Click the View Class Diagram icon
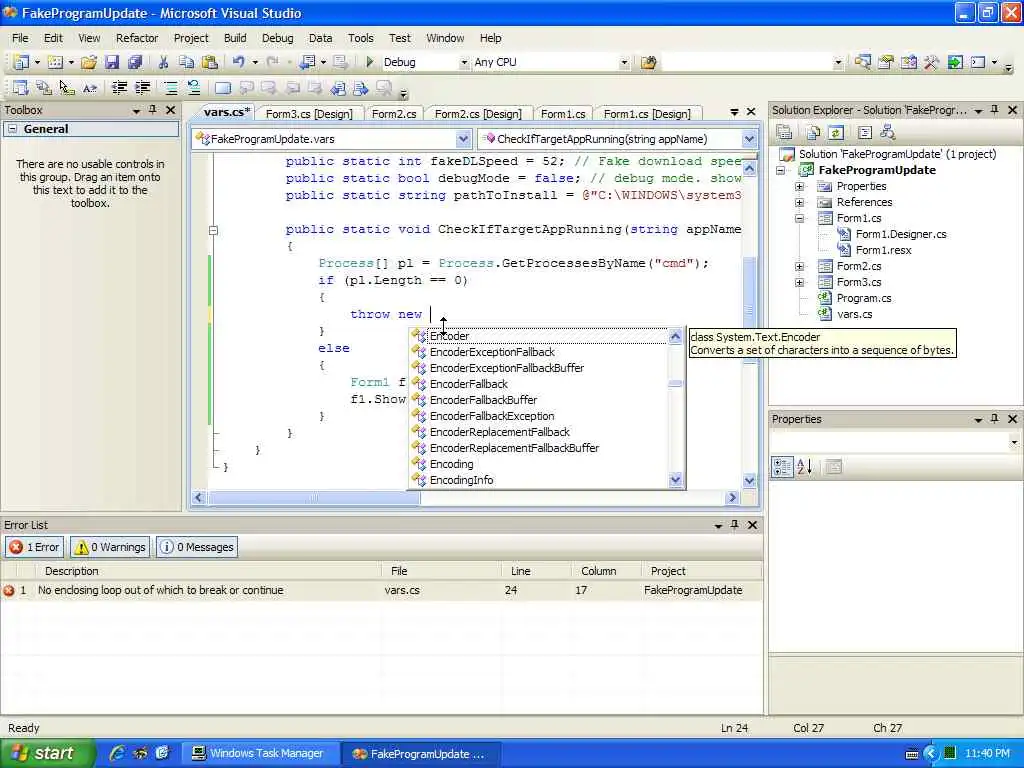The image size is (1024, 768). coord(888,133)
